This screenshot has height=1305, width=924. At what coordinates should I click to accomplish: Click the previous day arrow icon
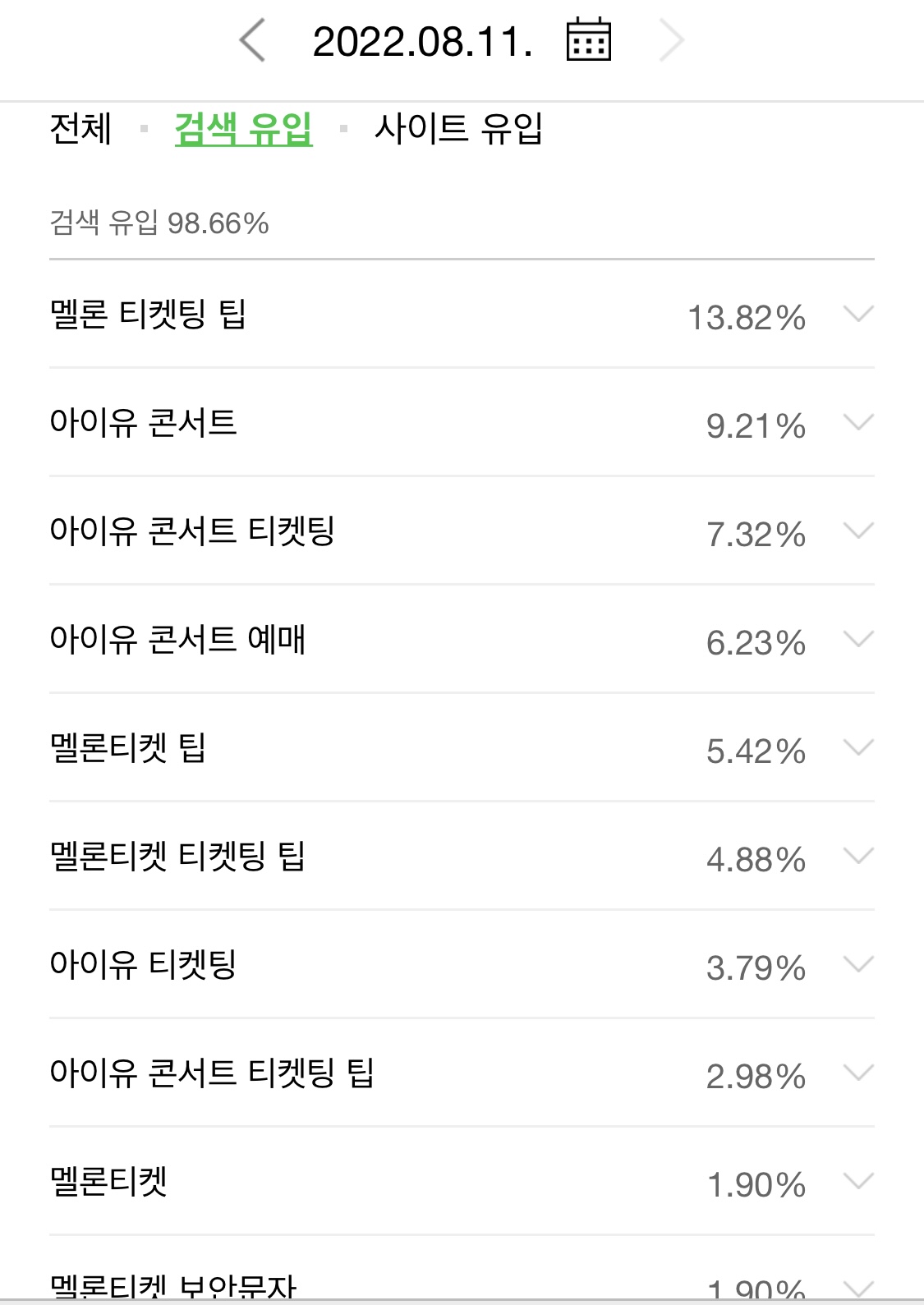pyautogui.click(x=255, y=39)
